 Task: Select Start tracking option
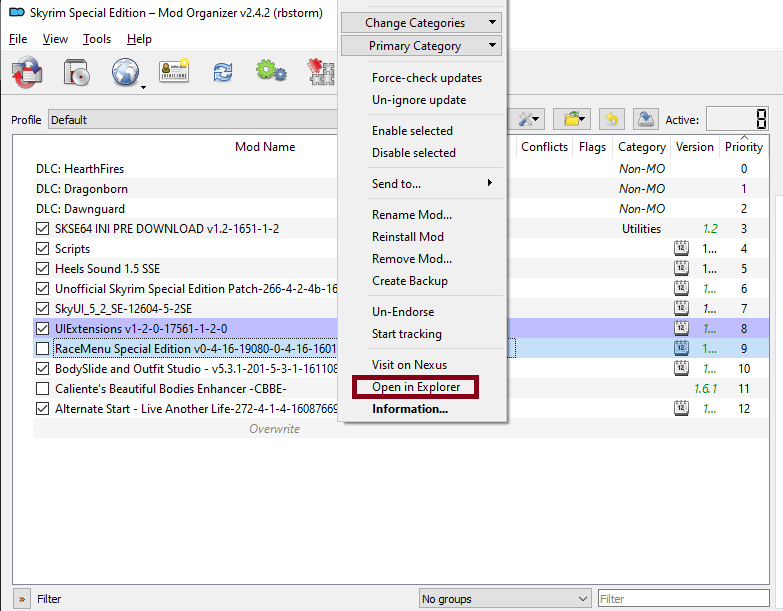coord(407,334)
